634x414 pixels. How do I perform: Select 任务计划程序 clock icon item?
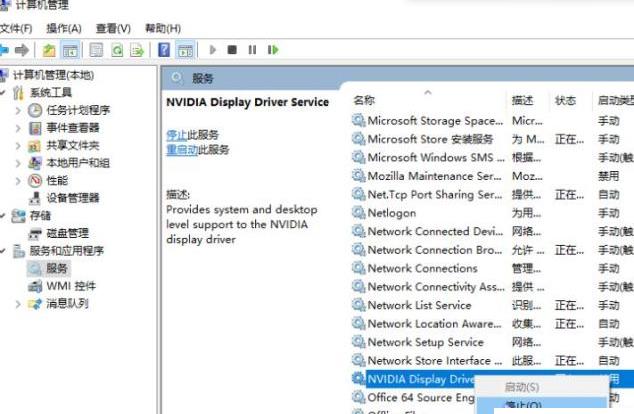pos(35,110)
